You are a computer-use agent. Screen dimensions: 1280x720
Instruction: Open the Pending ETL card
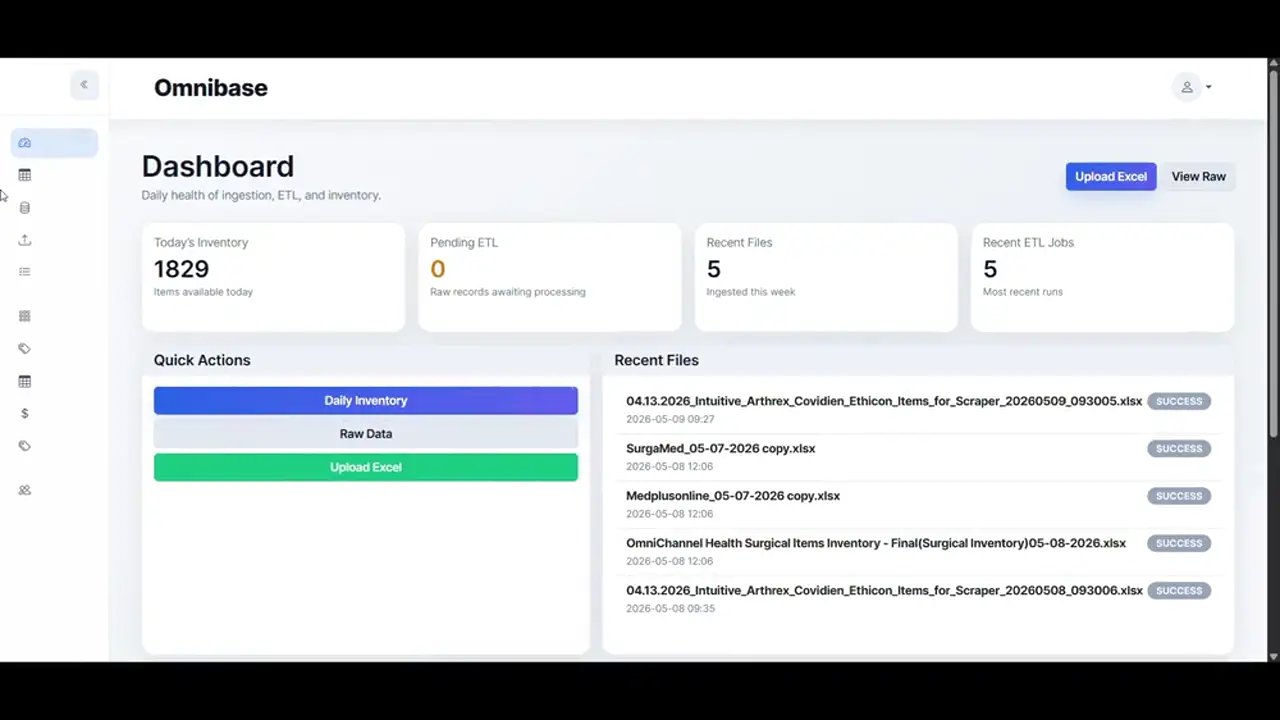tap(550, 277)
